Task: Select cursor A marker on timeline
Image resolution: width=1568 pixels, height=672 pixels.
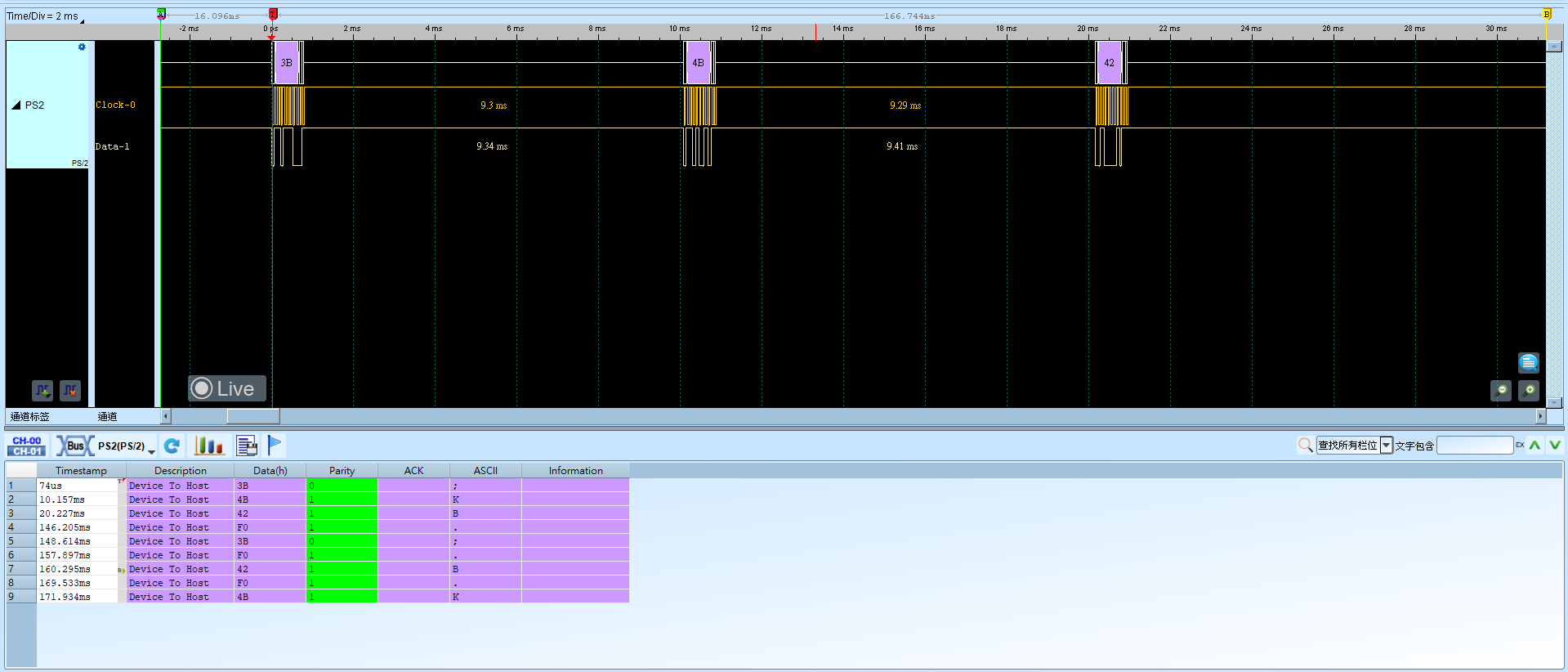Action: 161,14
